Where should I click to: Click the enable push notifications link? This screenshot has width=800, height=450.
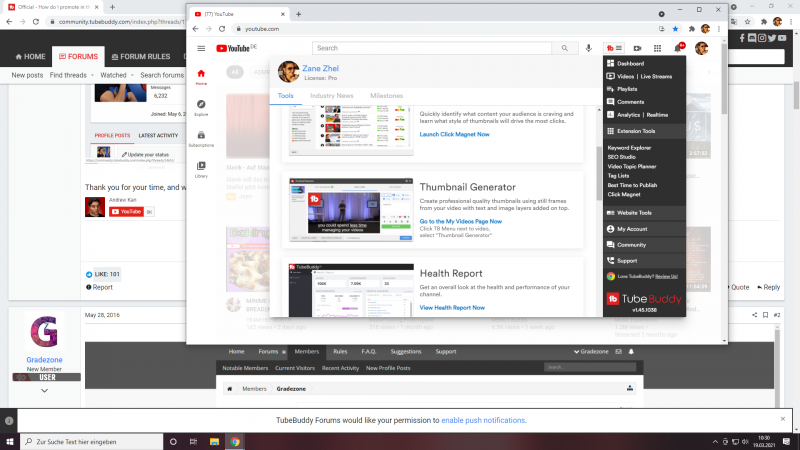click(x=484, y=420)
